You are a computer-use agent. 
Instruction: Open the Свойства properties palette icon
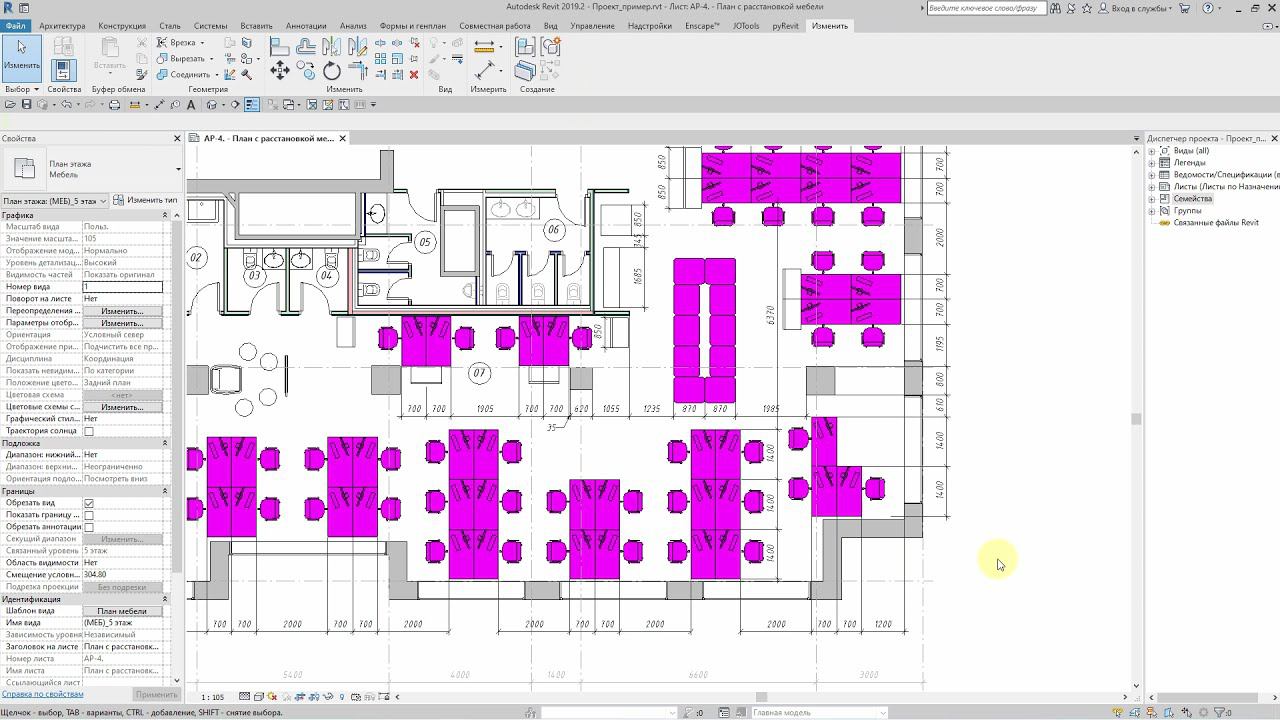coord(63,69)
